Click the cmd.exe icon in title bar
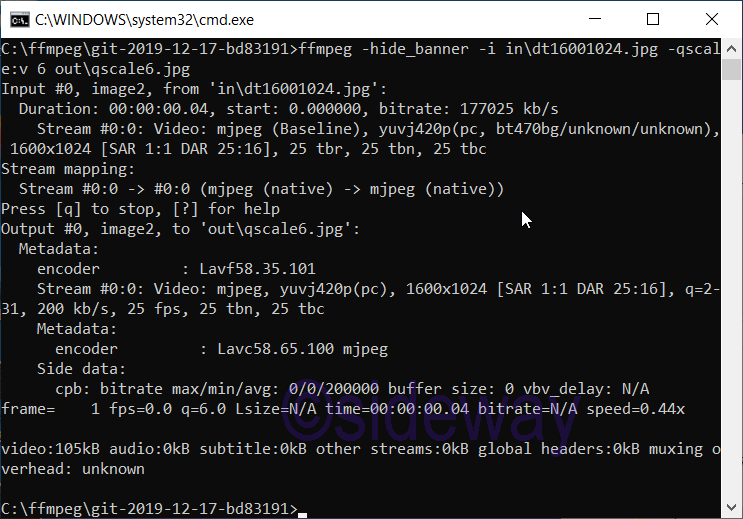The height and width of the screenshot is (519, 743). 17,19
